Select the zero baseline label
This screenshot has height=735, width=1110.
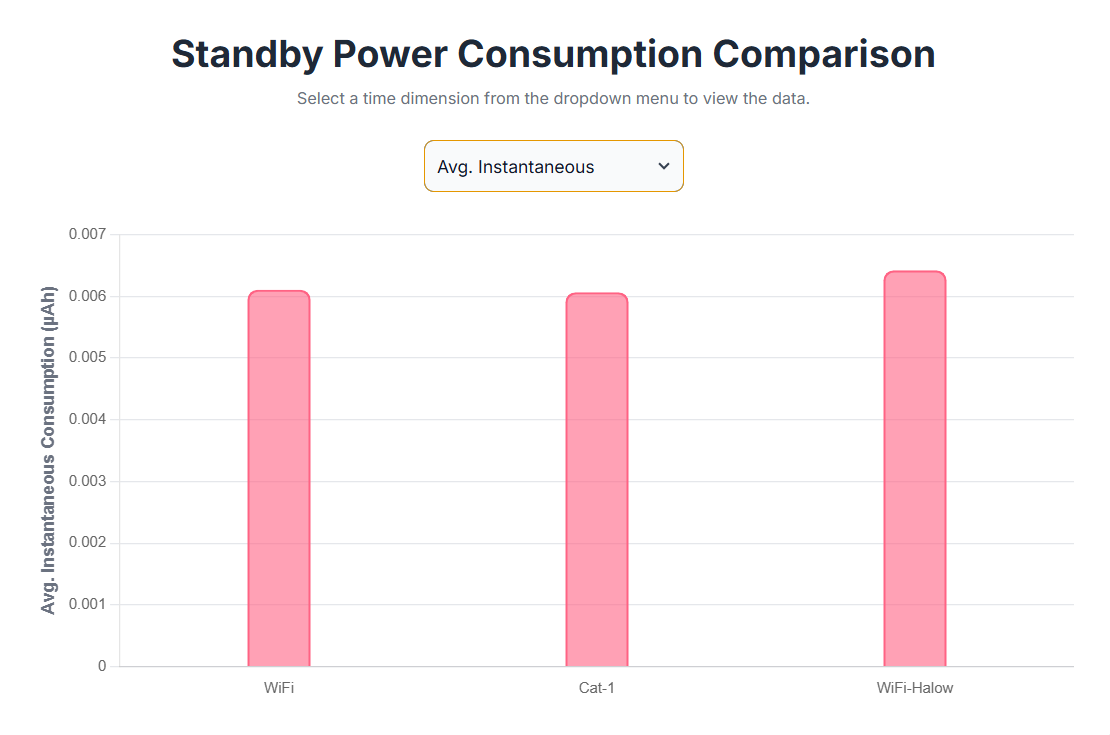pos(100,664)
